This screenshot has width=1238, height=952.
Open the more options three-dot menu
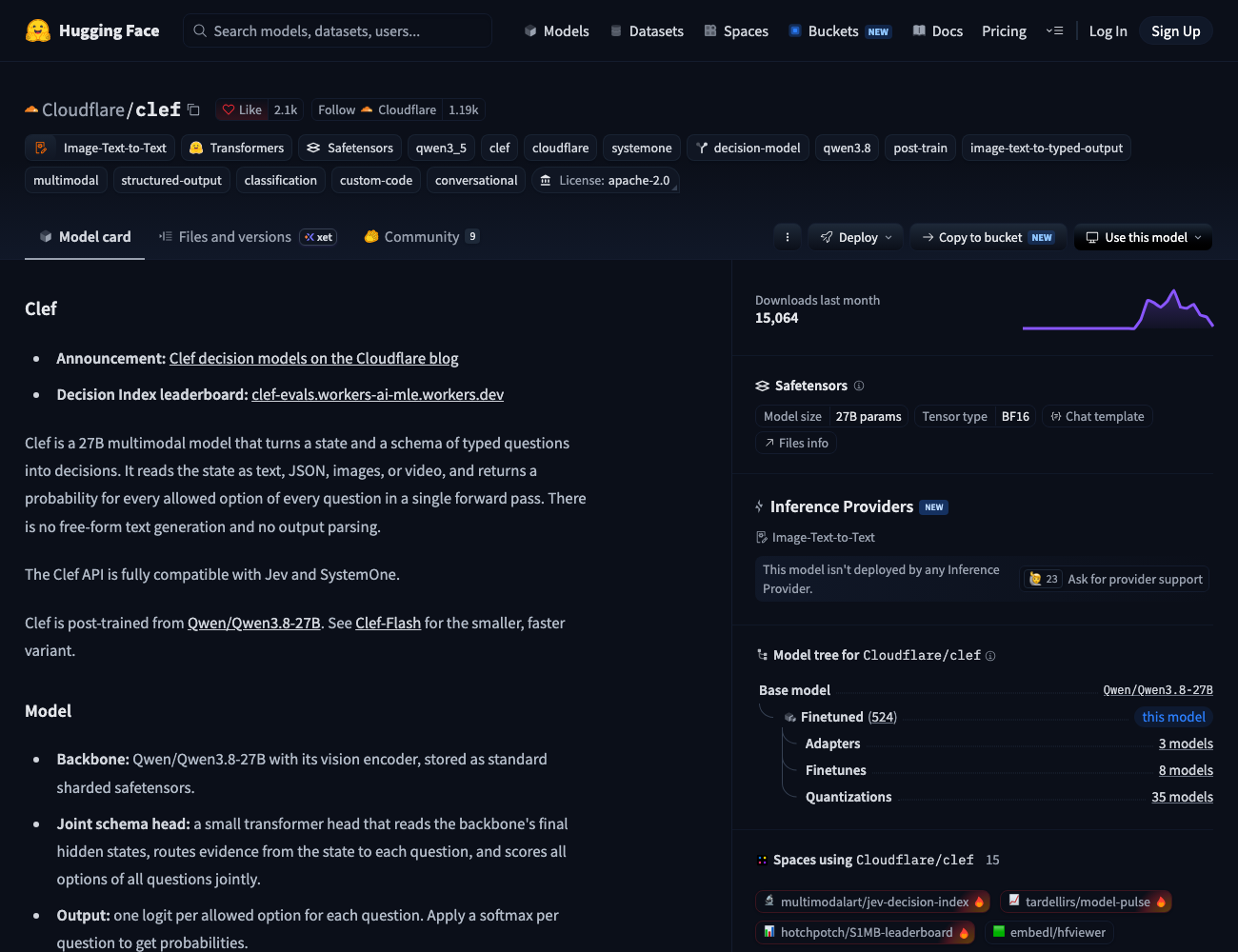788,237
